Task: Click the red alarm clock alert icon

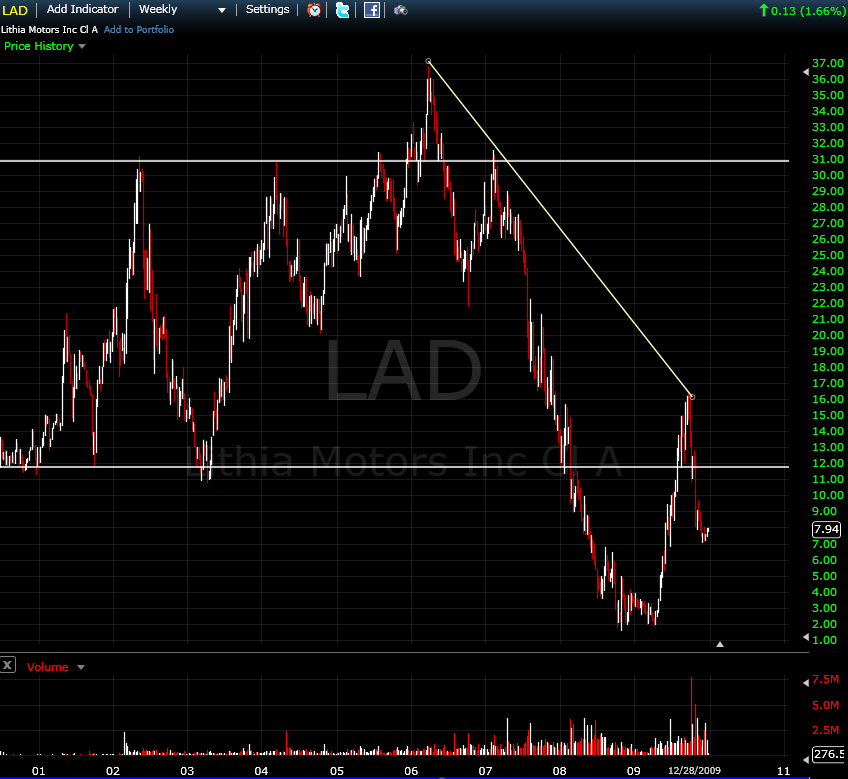Action: 314,10
